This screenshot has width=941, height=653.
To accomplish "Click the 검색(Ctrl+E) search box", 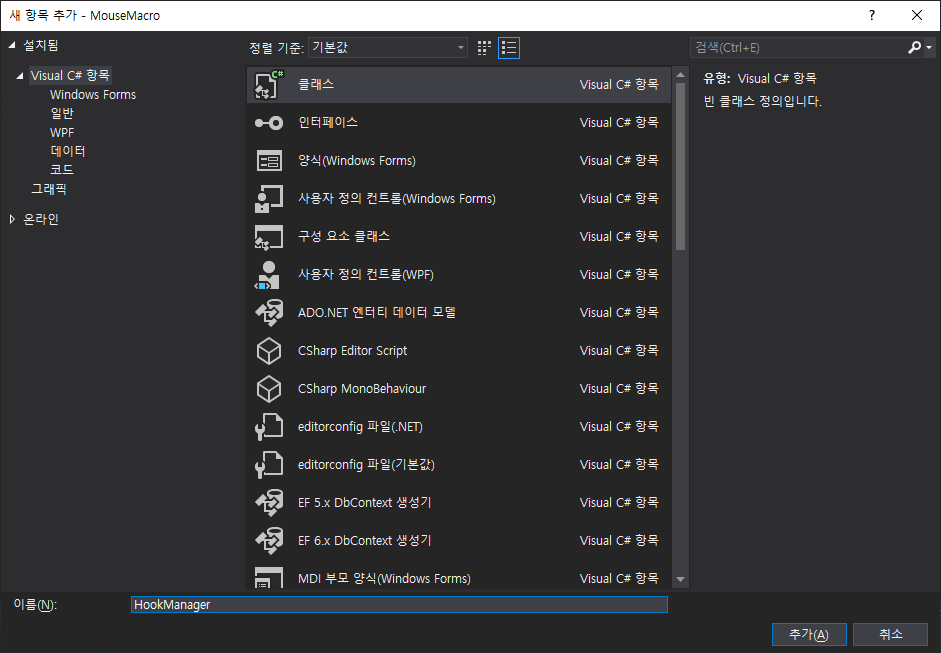I will [798, 47].
